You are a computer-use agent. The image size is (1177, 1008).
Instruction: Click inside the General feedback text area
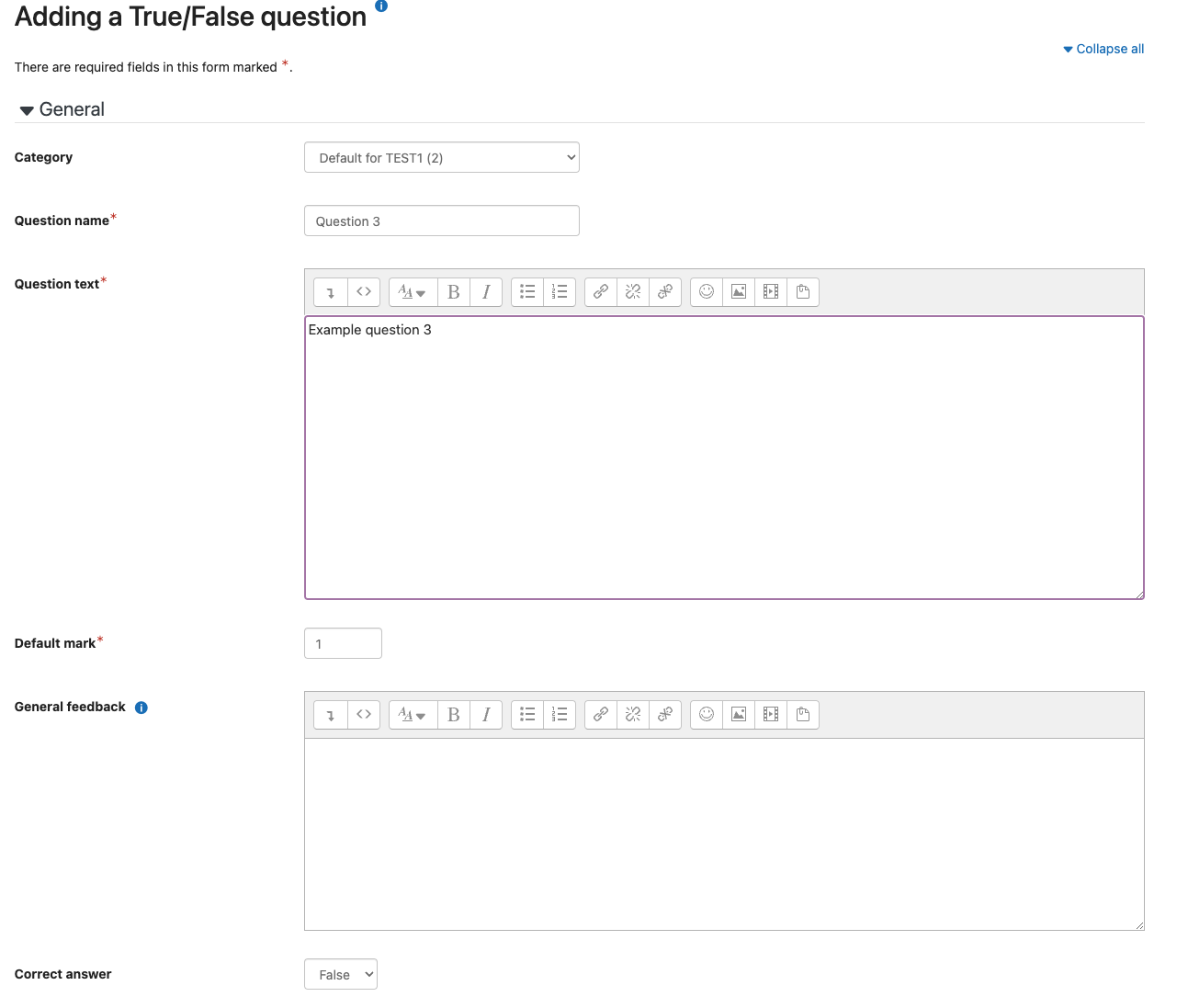click(724, 834)
